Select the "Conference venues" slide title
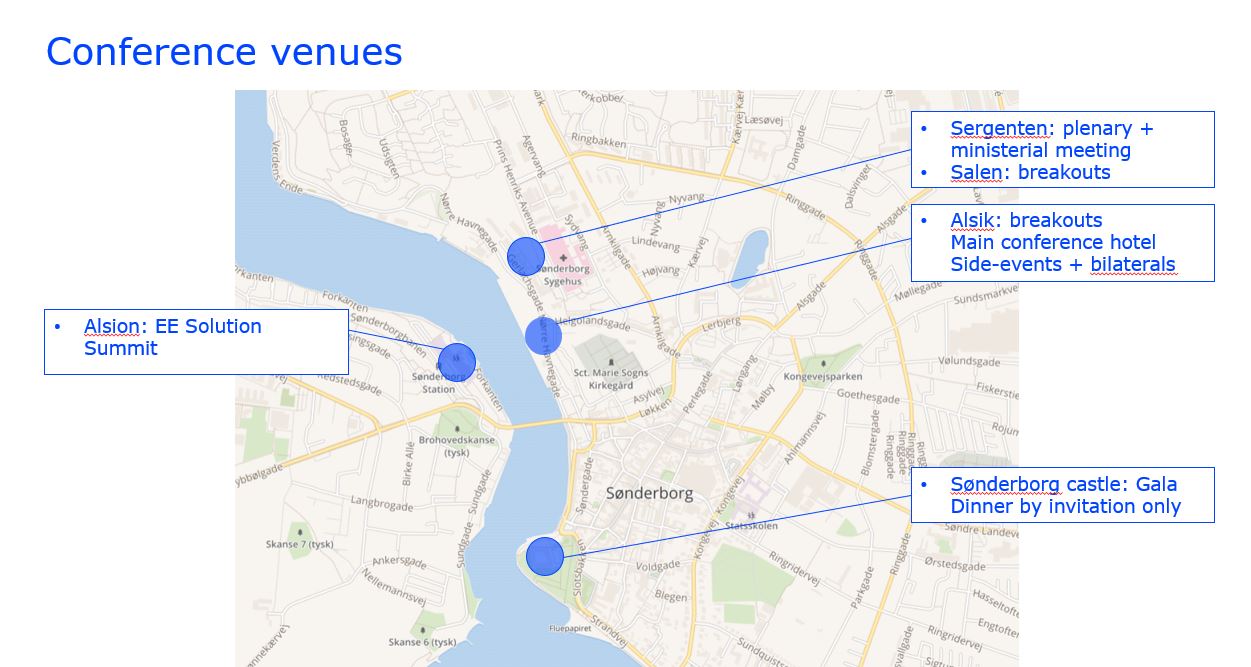The image size is (1251, 667). [x=224, y=52]
